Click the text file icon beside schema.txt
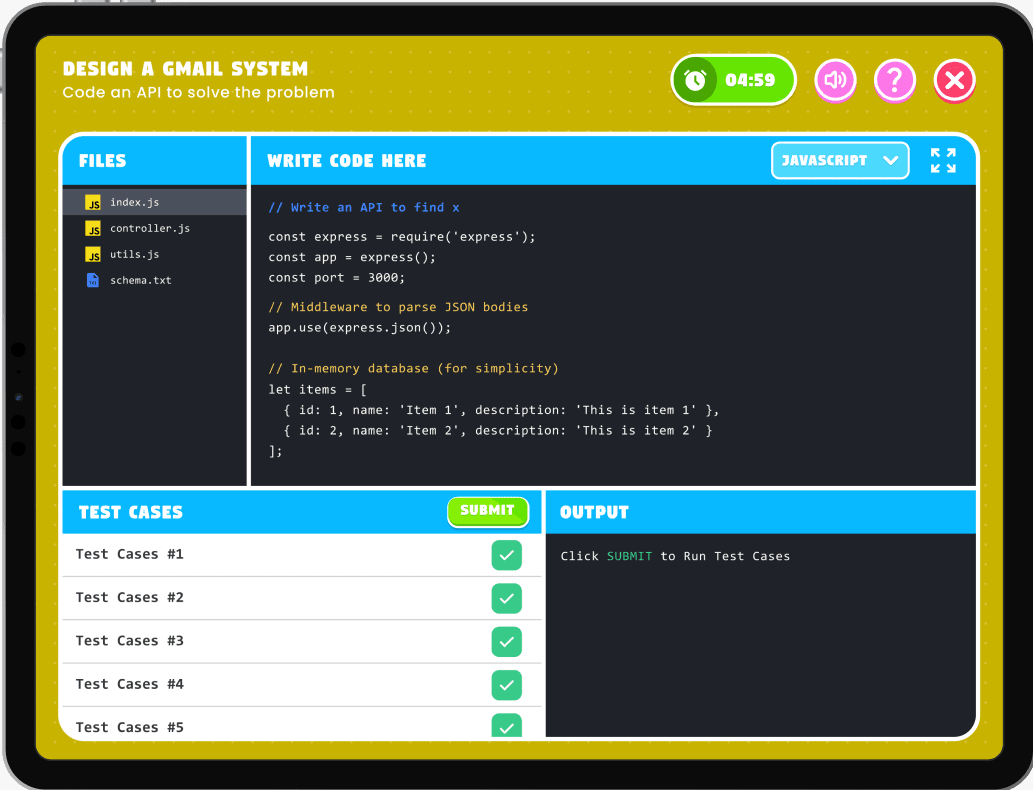Screen dimensions: 1033x790 [x=93, y=280]
